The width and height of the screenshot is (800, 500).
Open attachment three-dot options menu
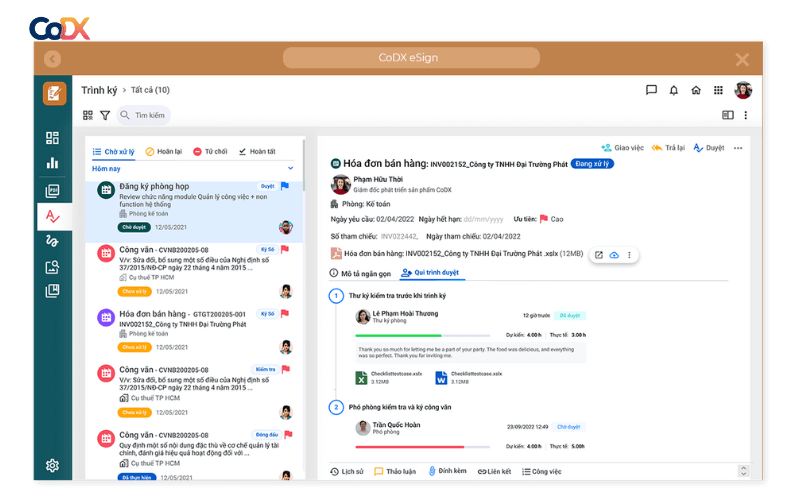(629, 255)
